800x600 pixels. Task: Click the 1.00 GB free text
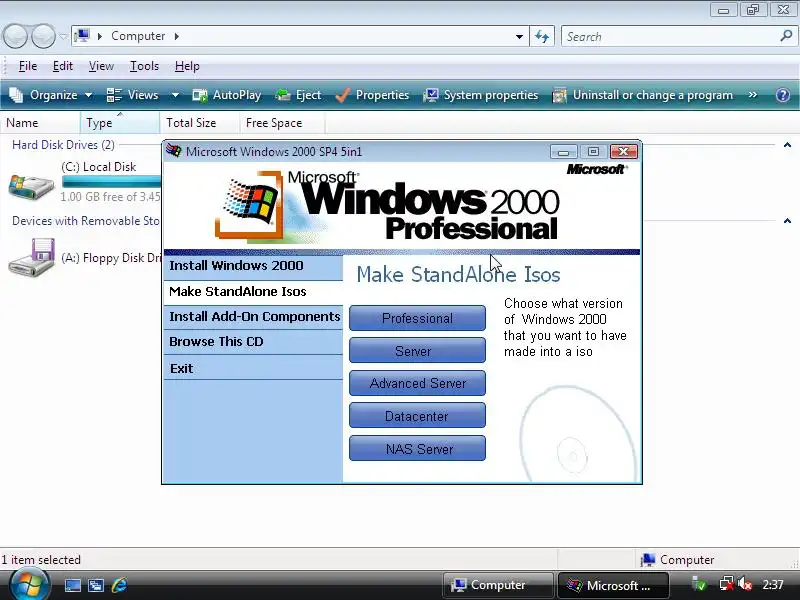[110, 197]
